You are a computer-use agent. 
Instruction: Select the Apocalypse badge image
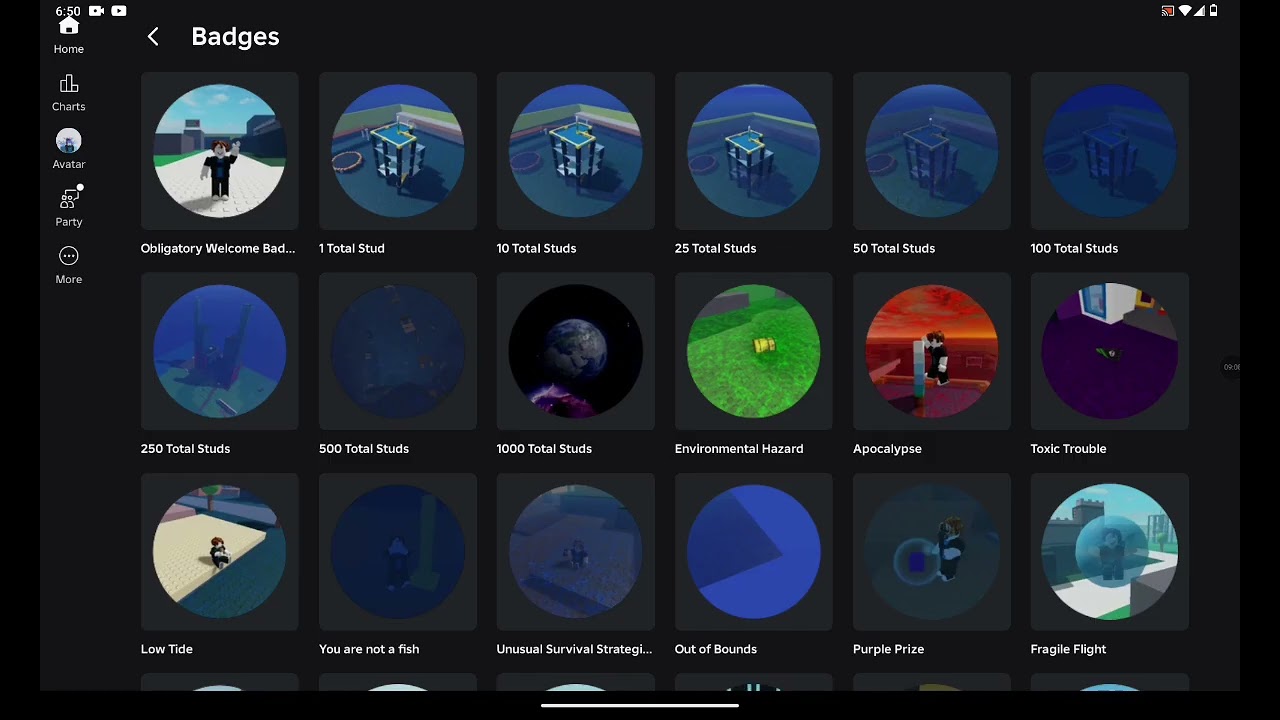[932, 351]
